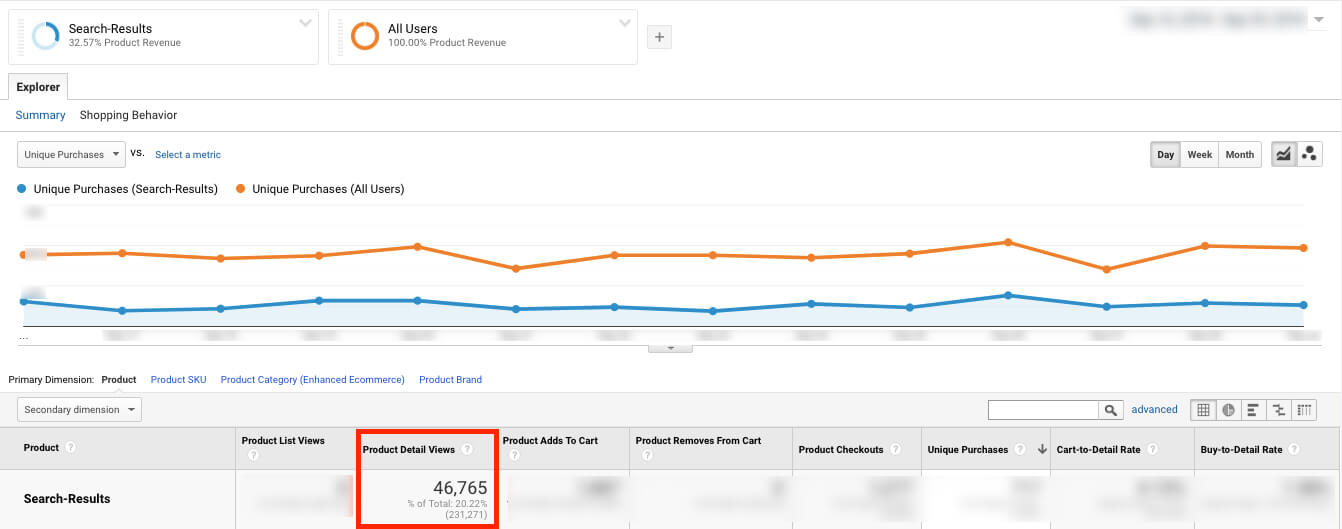Image resolution: width=1342 pixels, height=529 pixels.
Task: Add a new segment with plus button
Action: [x=659, y=38]
